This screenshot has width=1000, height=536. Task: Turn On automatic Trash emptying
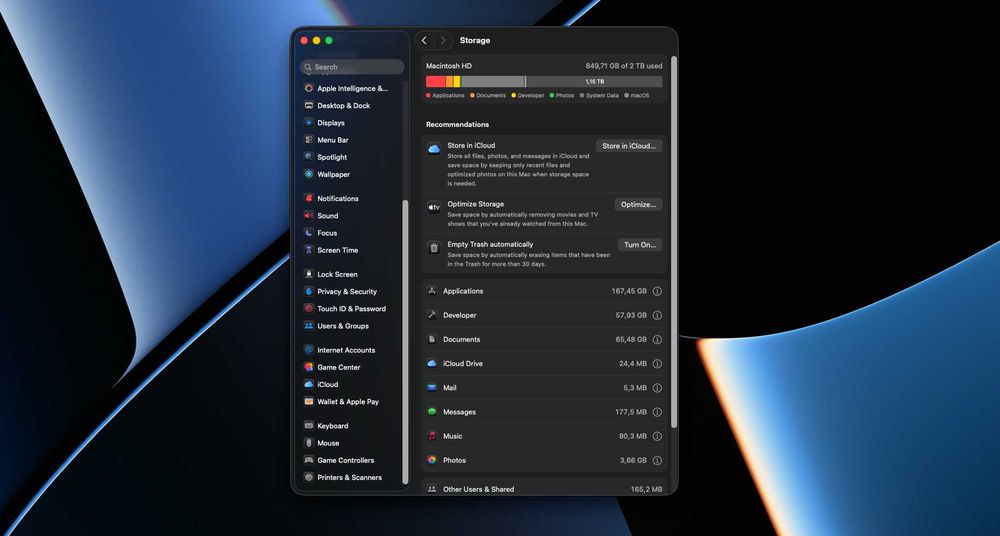(640, 245)
